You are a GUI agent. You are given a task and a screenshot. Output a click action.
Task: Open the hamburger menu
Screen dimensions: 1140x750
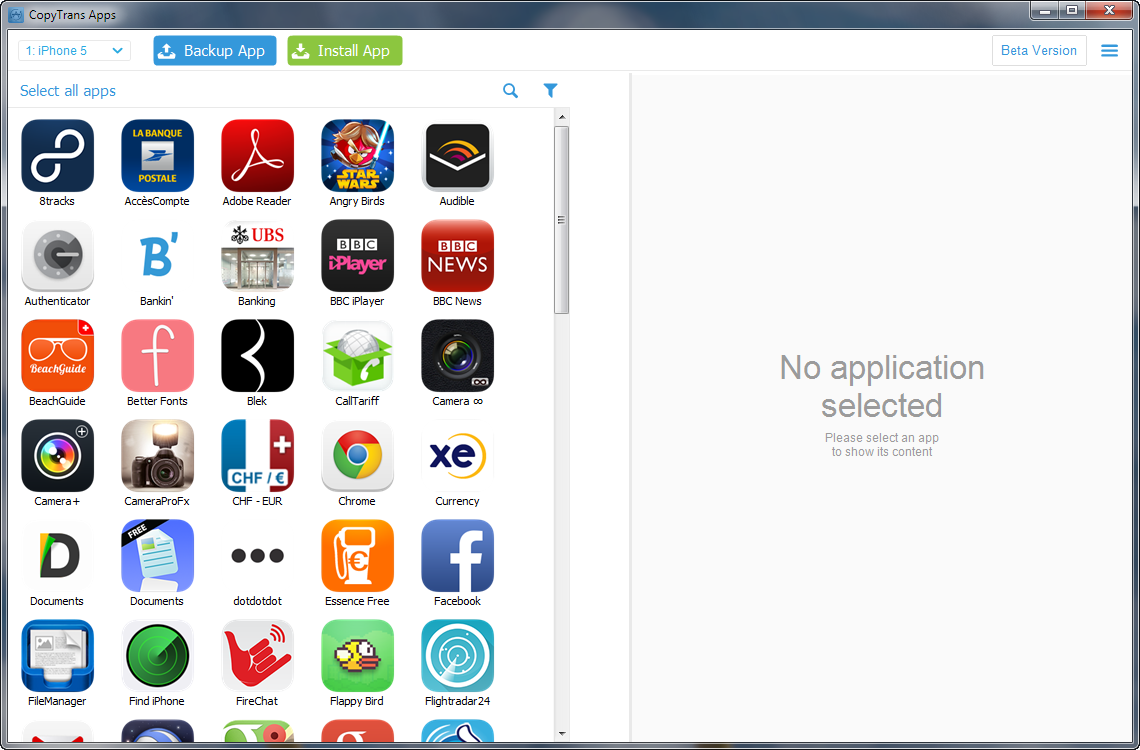[x=1109, y=51]
